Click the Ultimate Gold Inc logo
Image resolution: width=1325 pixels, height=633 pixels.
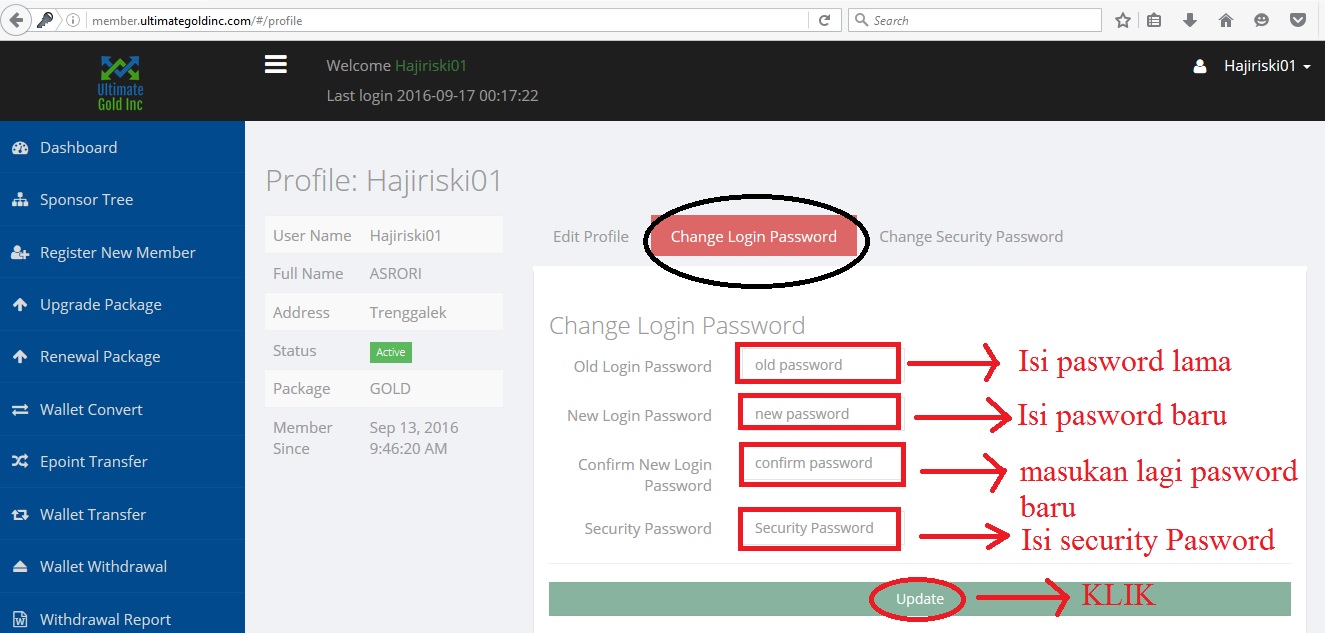tap(119, 81)
